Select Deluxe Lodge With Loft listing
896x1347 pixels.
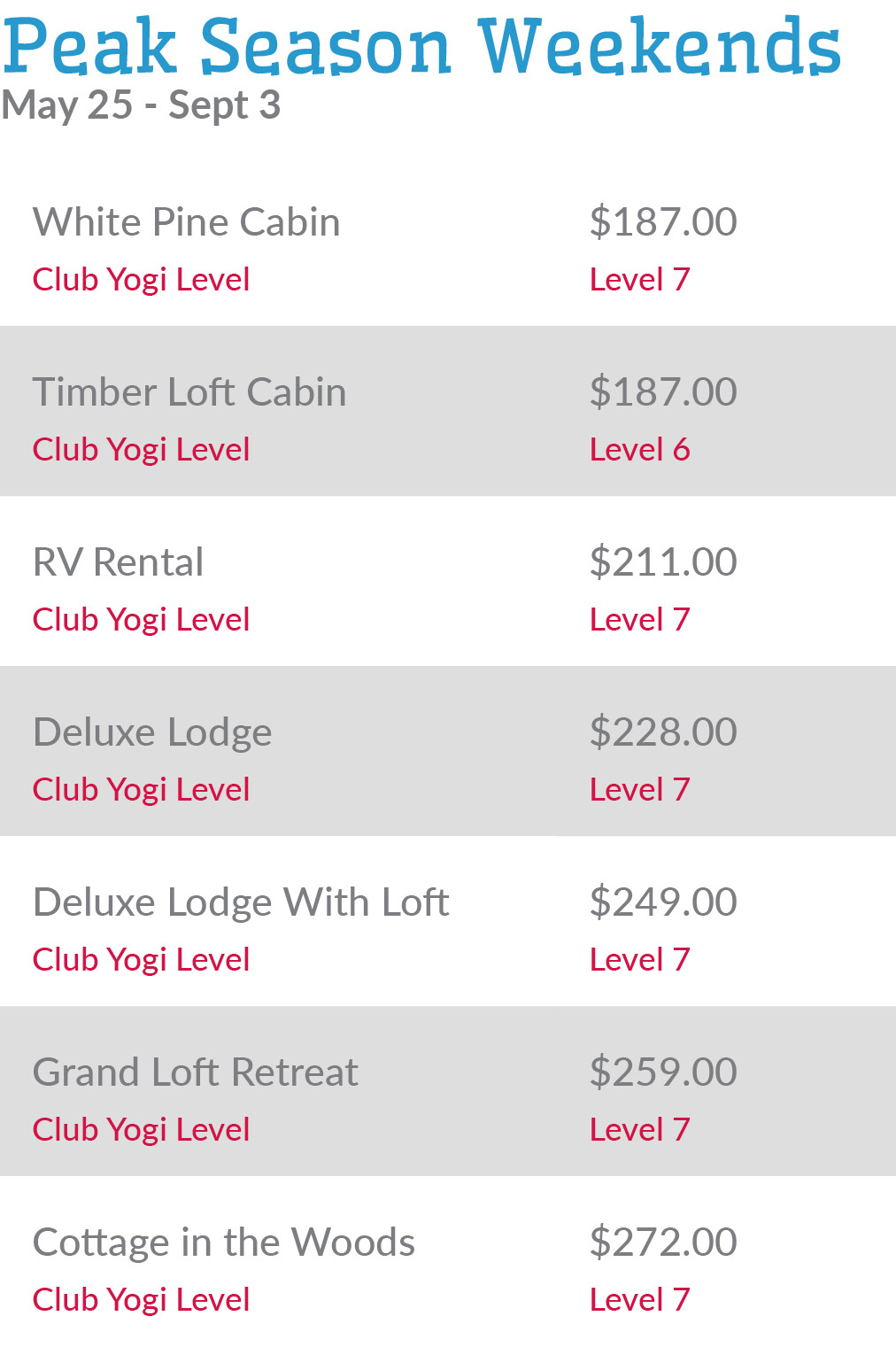click(x=241, y=902)
